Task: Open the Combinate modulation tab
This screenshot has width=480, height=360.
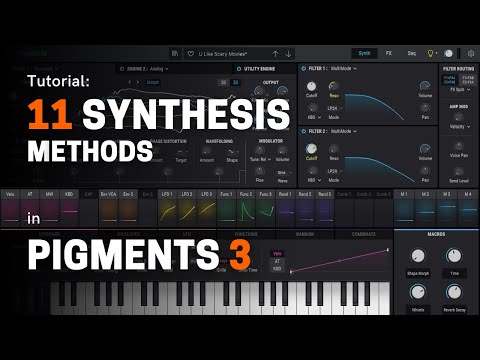Action: [364, 234]
